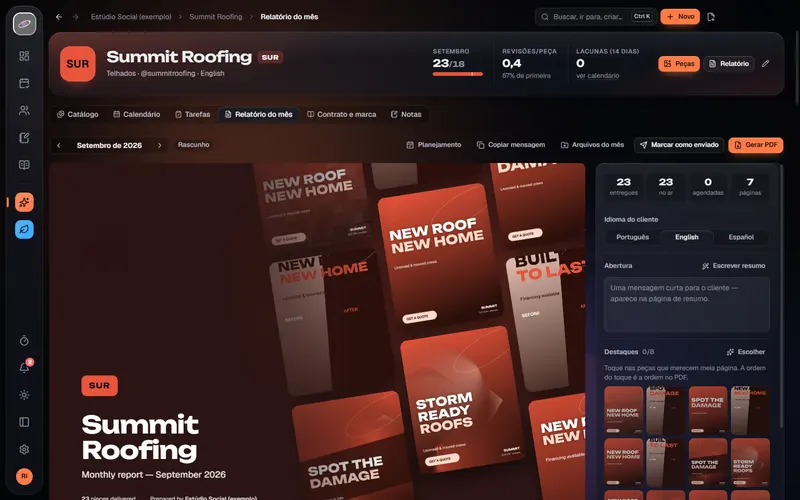This screenshot has height=500, width=800.
Task: Open the dashboard grid icon in sidebar
Action: 24,56
